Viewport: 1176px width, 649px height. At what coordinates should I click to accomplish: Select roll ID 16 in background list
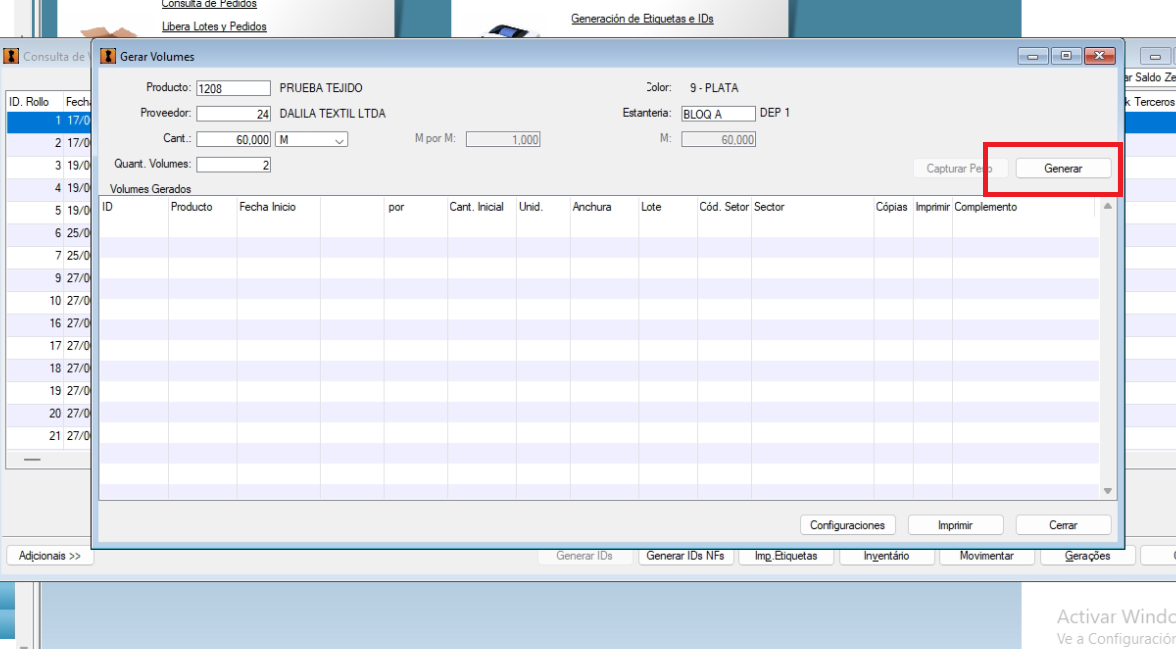point(49,323)
